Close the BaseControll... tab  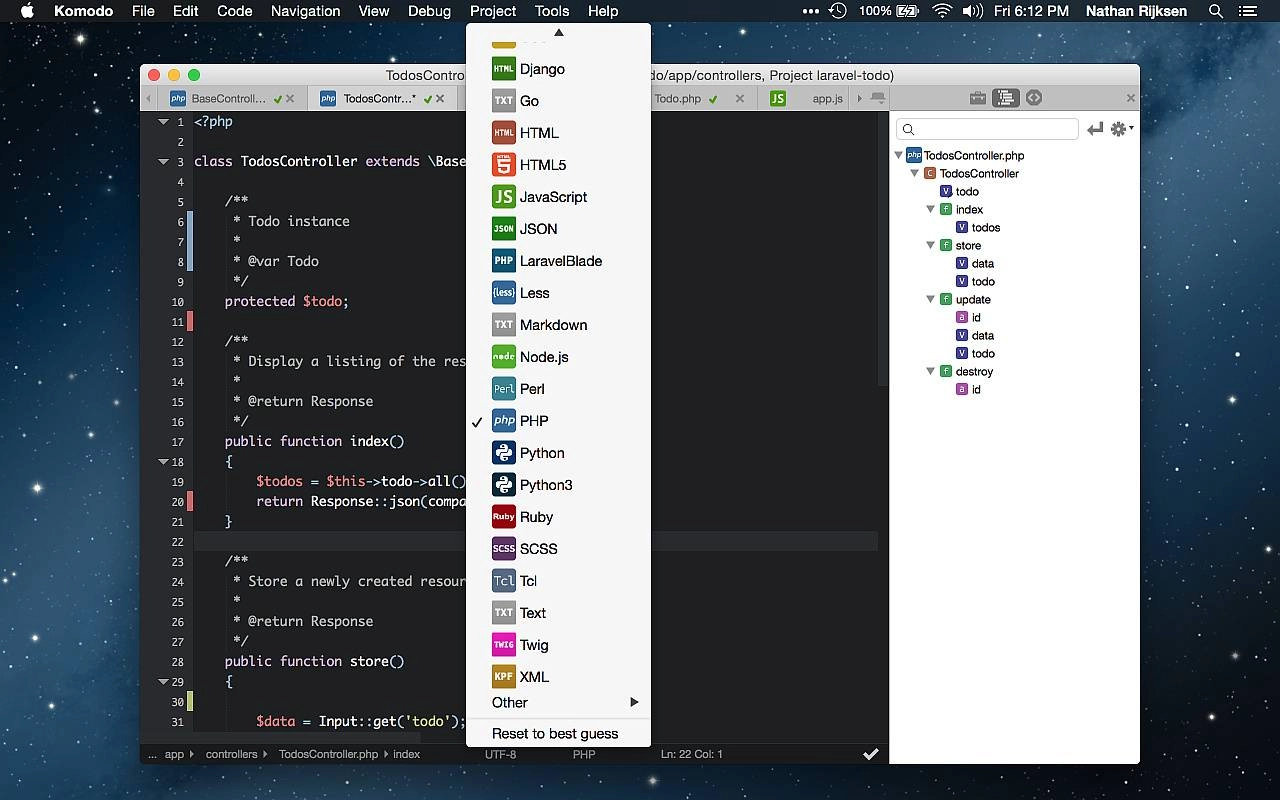290,99
